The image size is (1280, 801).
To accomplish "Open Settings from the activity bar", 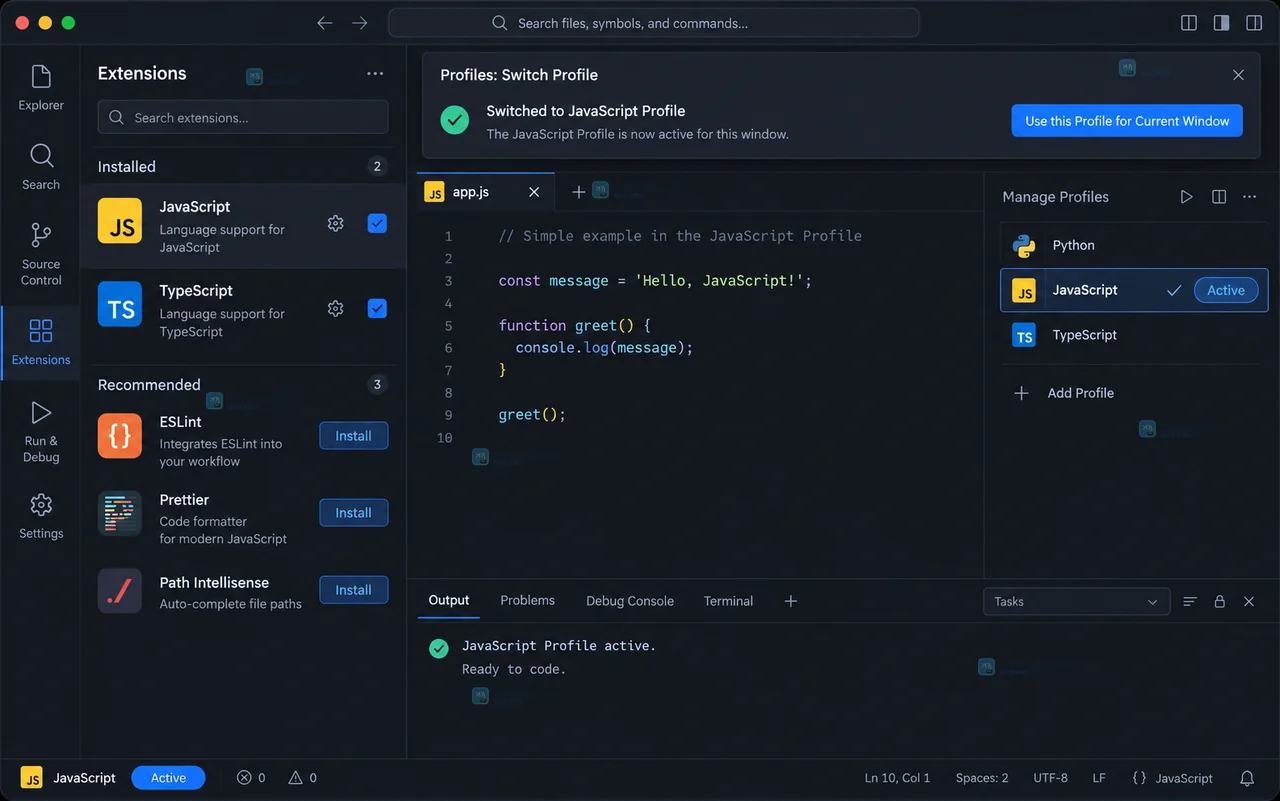I will 41,516.
